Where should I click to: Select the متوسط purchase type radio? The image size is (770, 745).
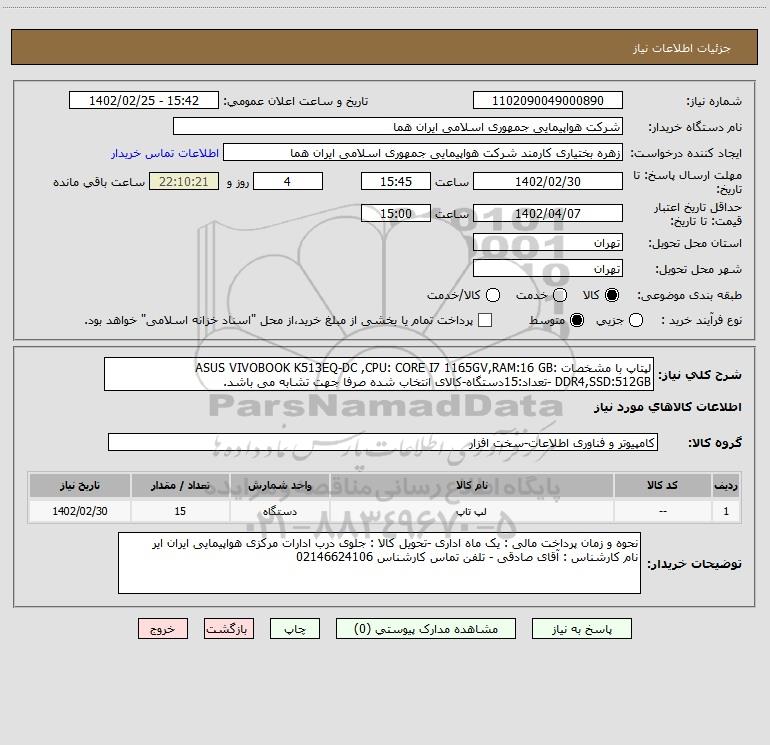coord(576,320)
